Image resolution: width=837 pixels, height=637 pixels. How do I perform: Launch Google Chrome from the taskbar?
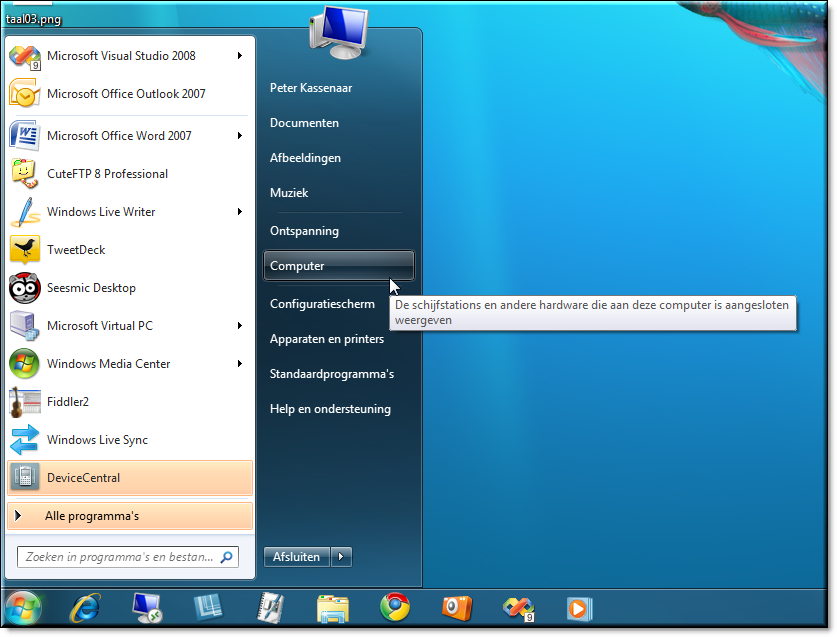coord(395,608)
